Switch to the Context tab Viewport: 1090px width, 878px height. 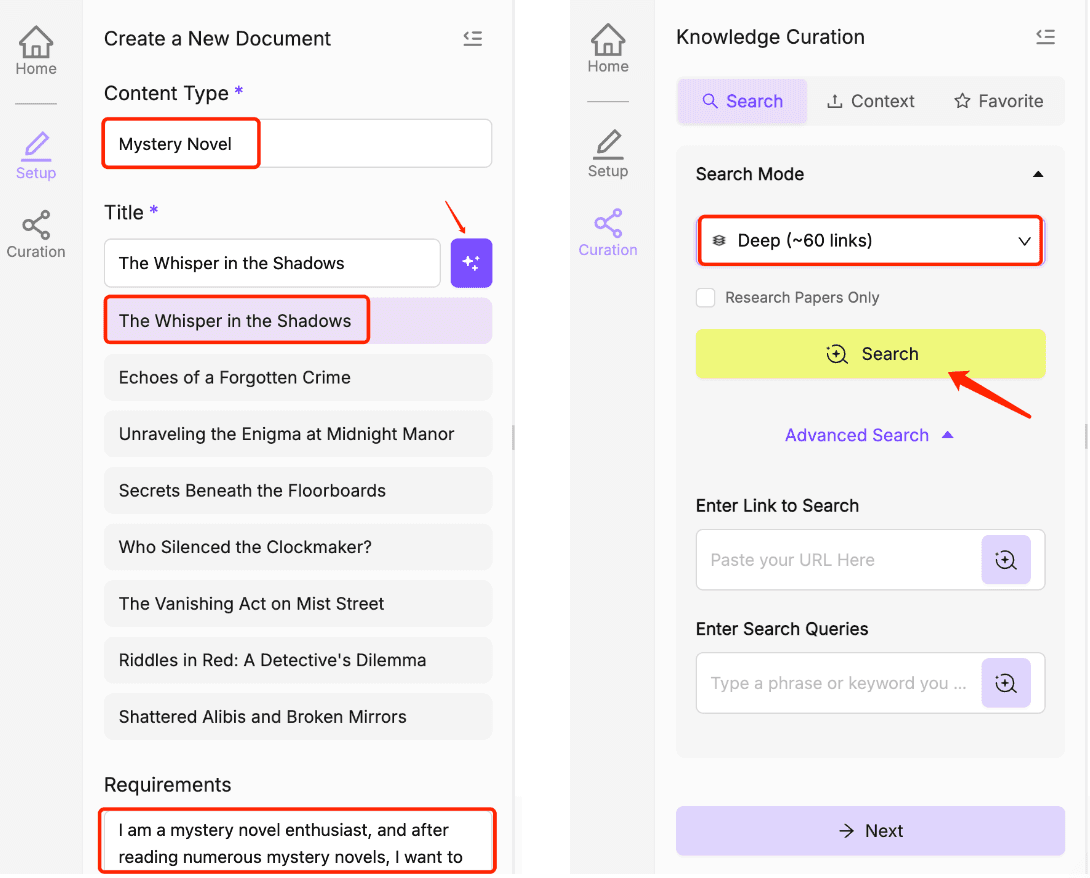point(870,101)
